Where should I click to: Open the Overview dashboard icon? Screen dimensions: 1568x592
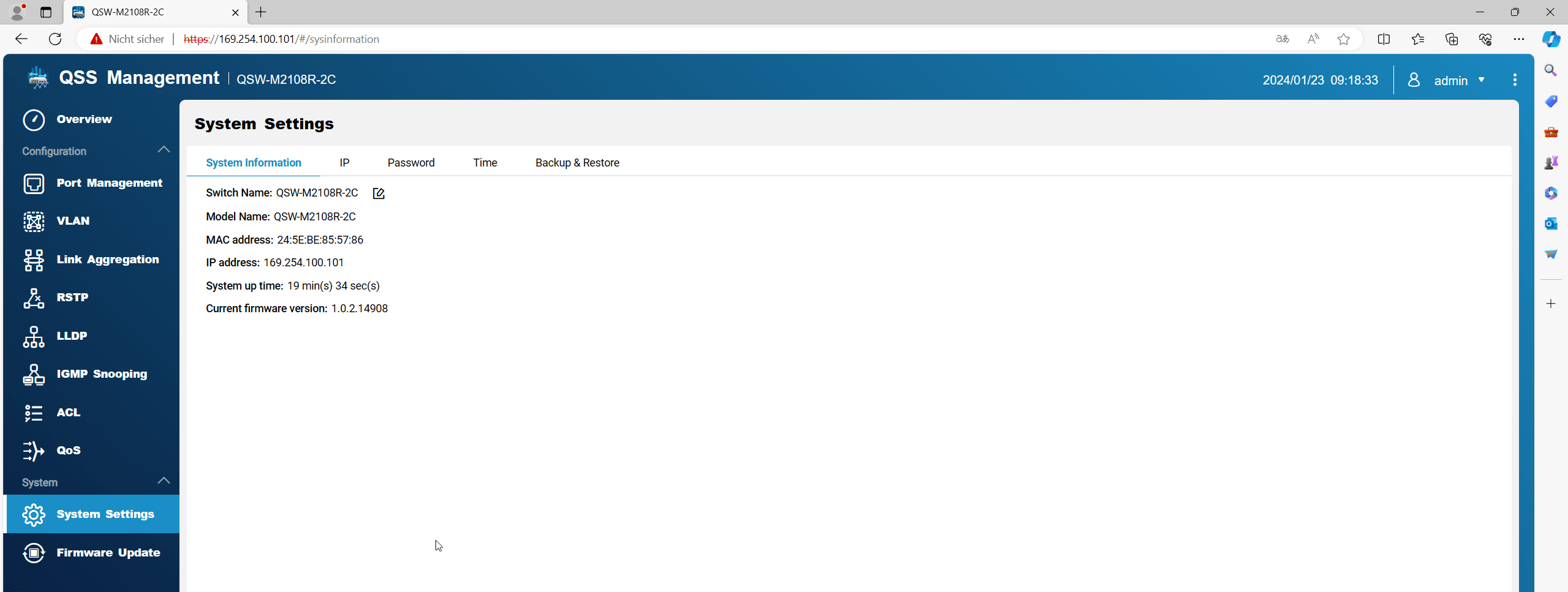pos(34,119)
